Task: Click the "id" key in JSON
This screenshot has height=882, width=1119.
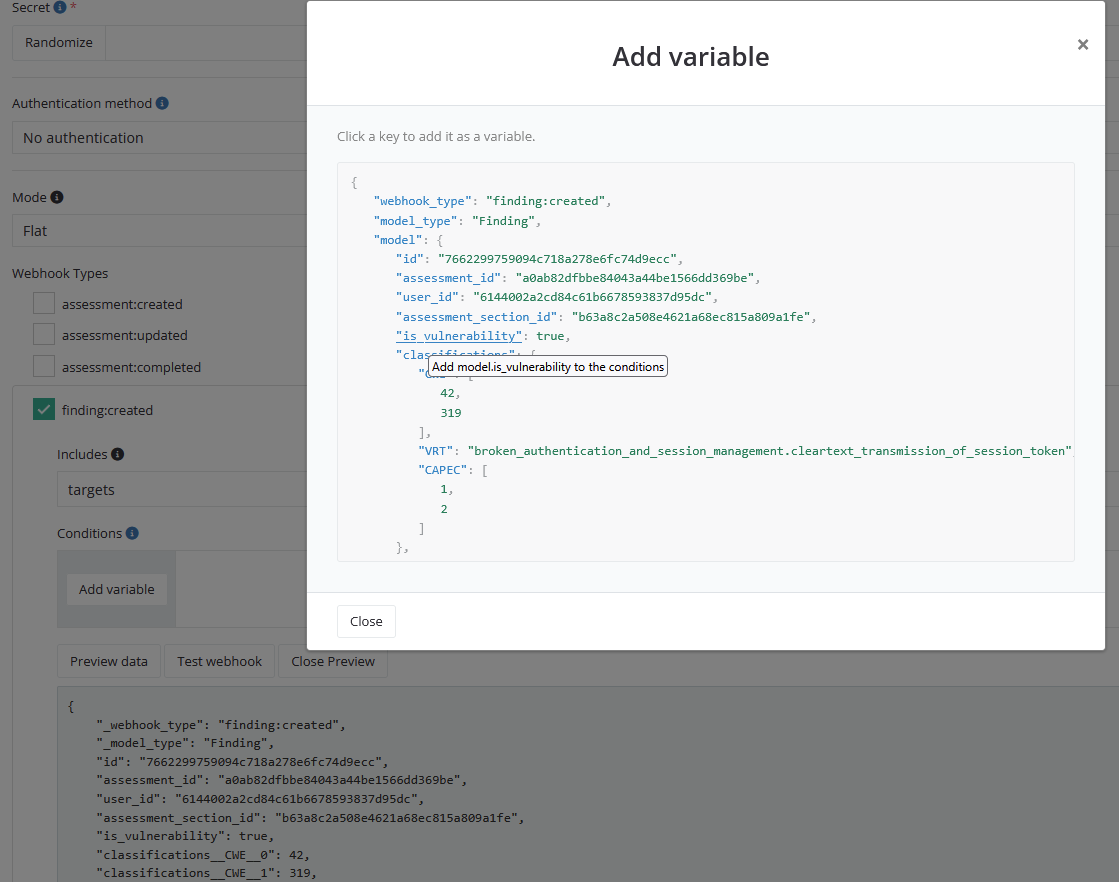Action: pyautogui.click(x=410, y=259)
